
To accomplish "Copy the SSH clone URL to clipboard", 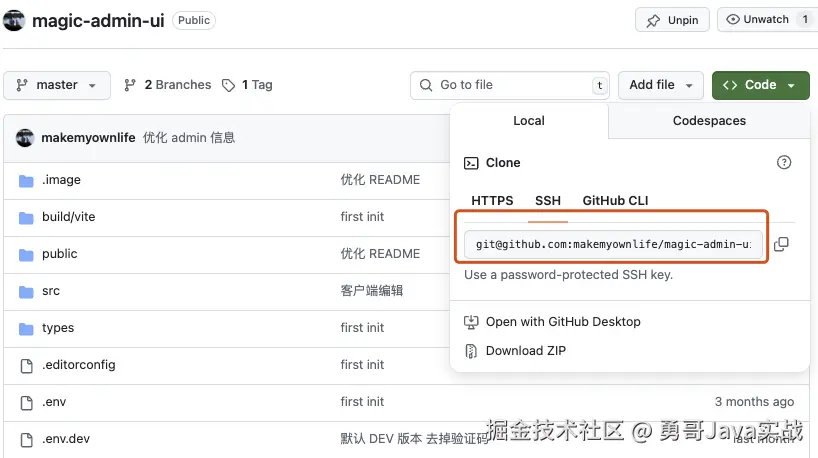I will [x=781, y=244].
